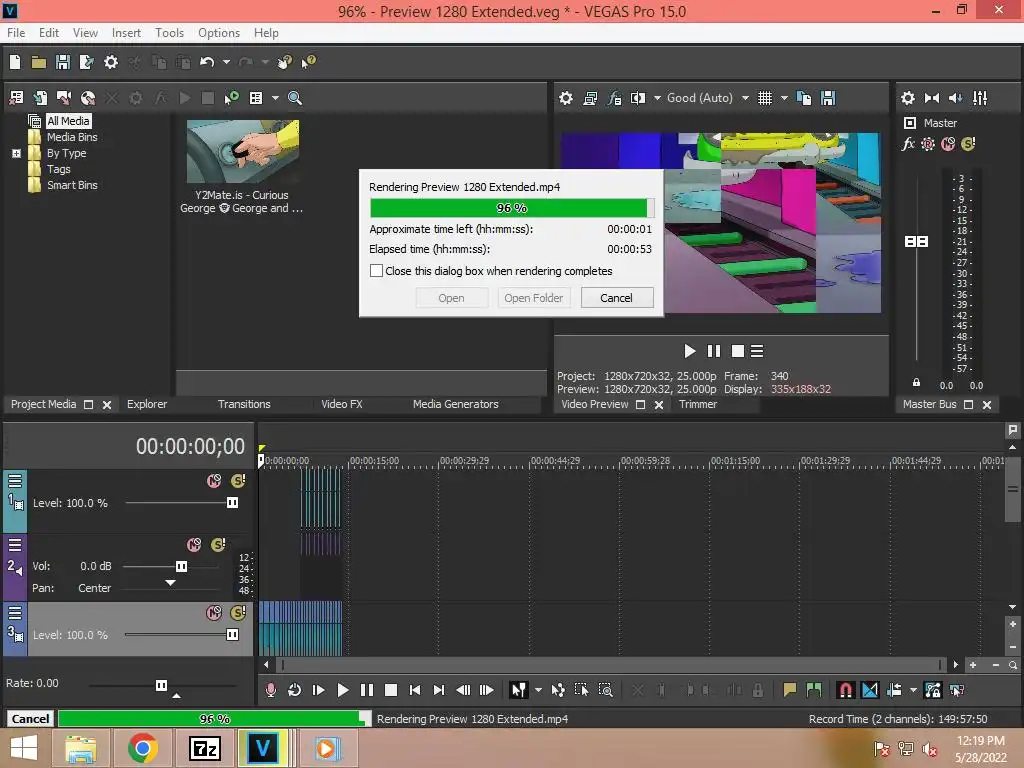The width and height of the screenshot is (1024, 768).
Task: Adjust the track 1 Level slider handle
Action: click(232, 502)
